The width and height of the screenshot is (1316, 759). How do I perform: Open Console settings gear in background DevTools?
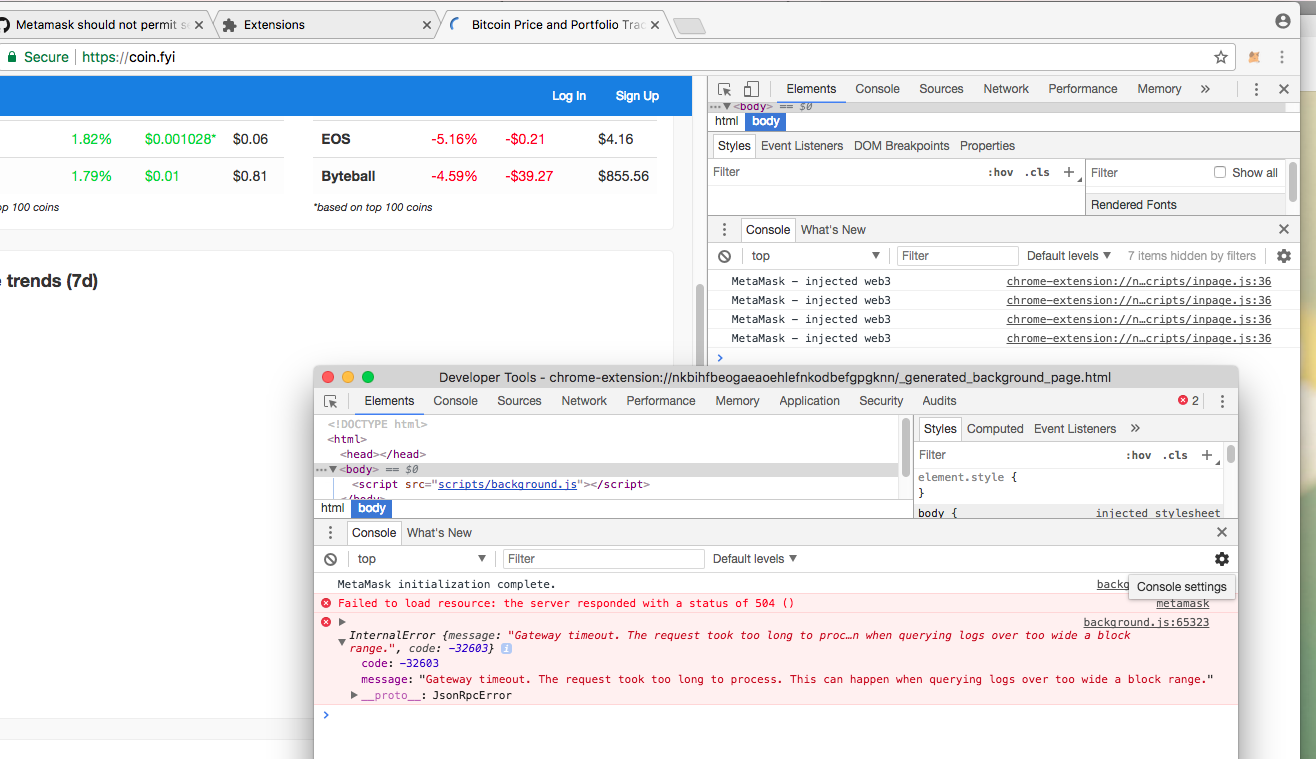point(1222,559)
